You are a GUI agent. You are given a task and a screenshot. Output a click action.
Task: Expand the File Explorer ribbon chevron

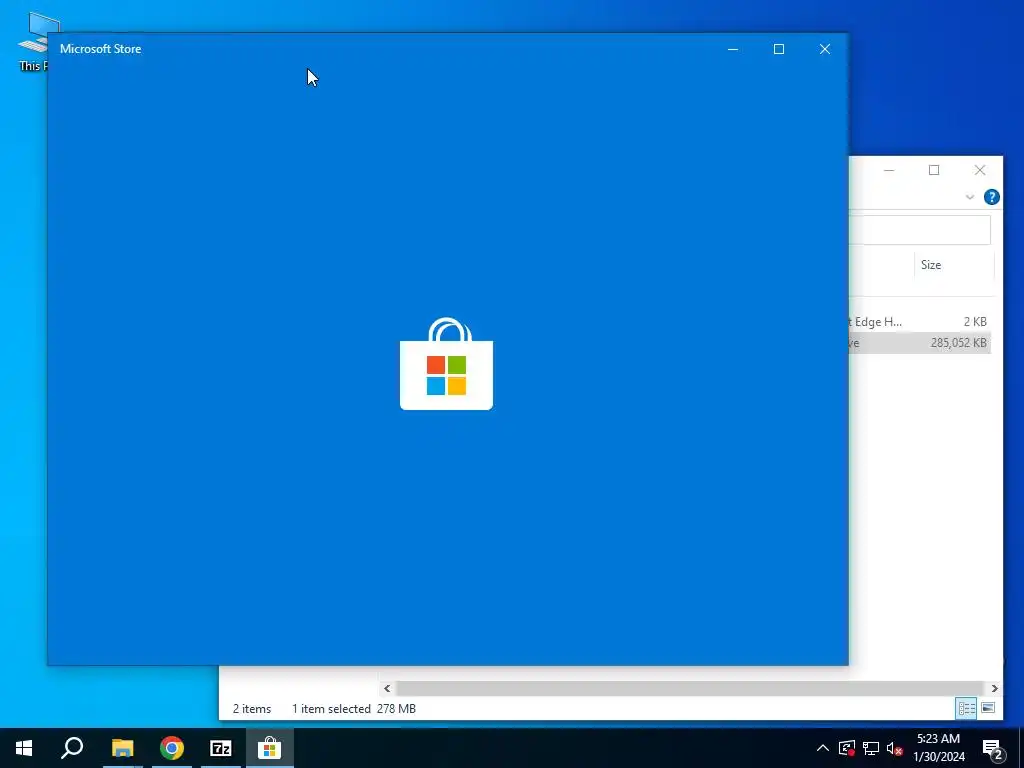coord(970,197)
